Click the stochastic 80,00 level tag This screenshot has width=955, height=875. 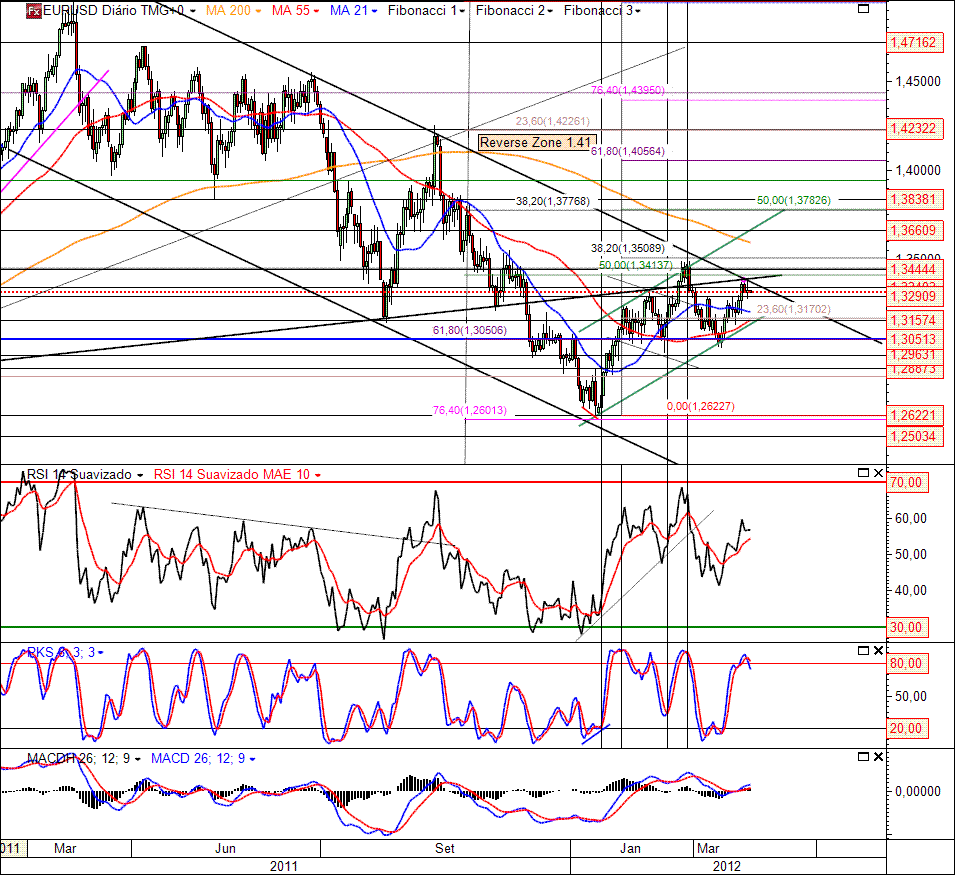coord(906,664)
